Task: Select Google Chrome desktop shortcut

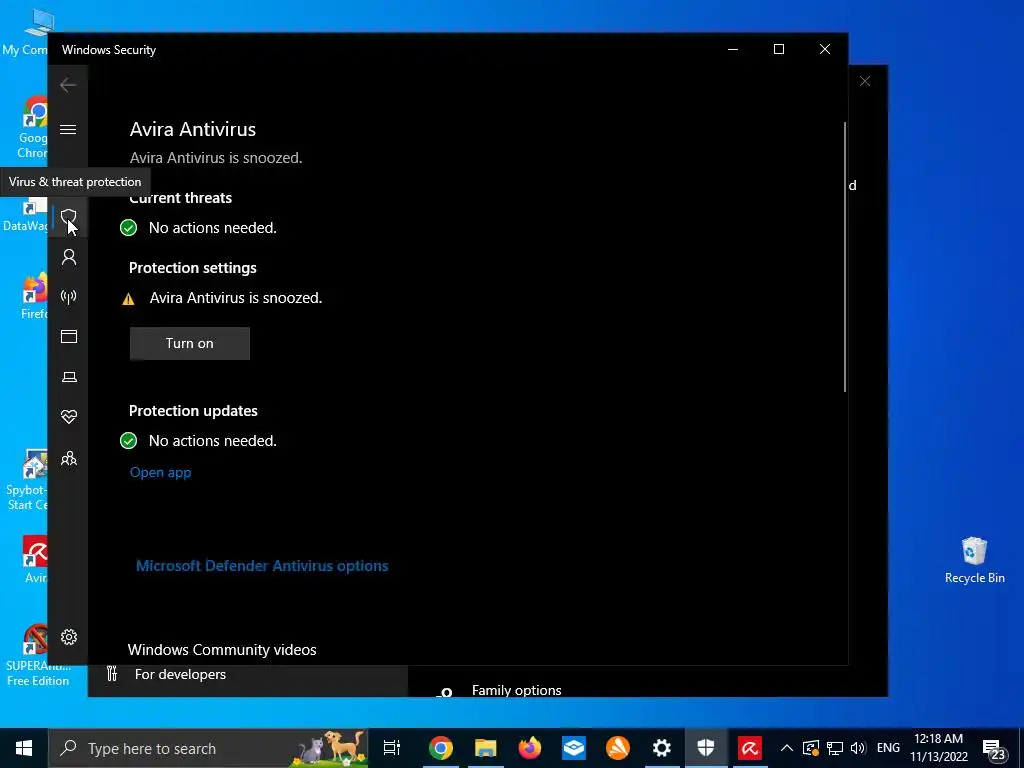Action: coord(33,129)
